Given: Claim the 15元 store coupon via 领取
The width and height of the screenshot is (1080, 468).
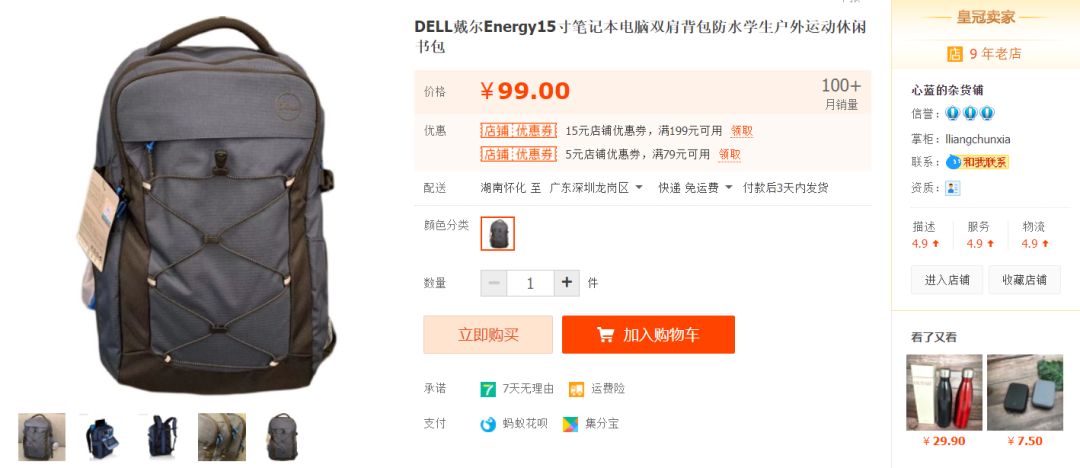Looking at the screenshot, I should pyautogui.click(x=742, y=131).
